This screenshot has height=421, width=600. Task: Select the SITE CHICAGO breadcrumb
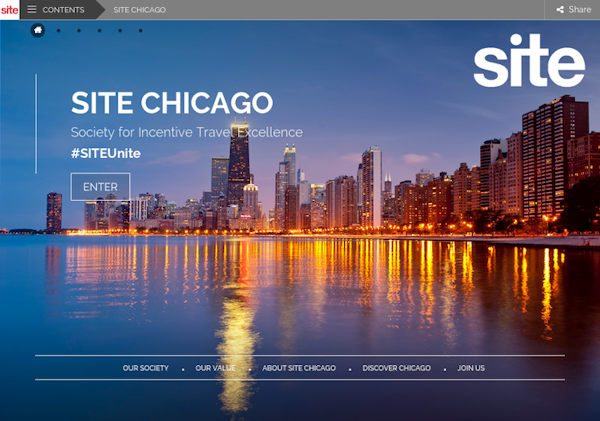pyautogui.click(x=139, y=10)
